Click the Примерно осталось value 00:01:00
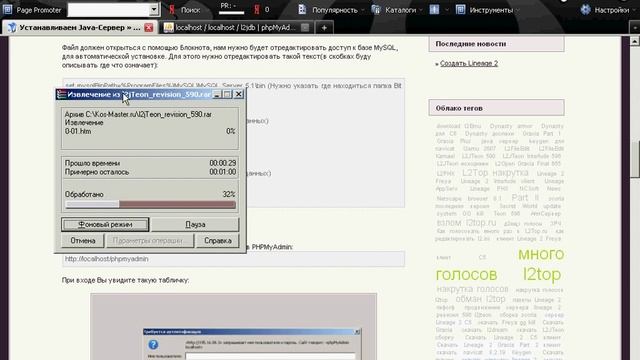 [222, 172]
